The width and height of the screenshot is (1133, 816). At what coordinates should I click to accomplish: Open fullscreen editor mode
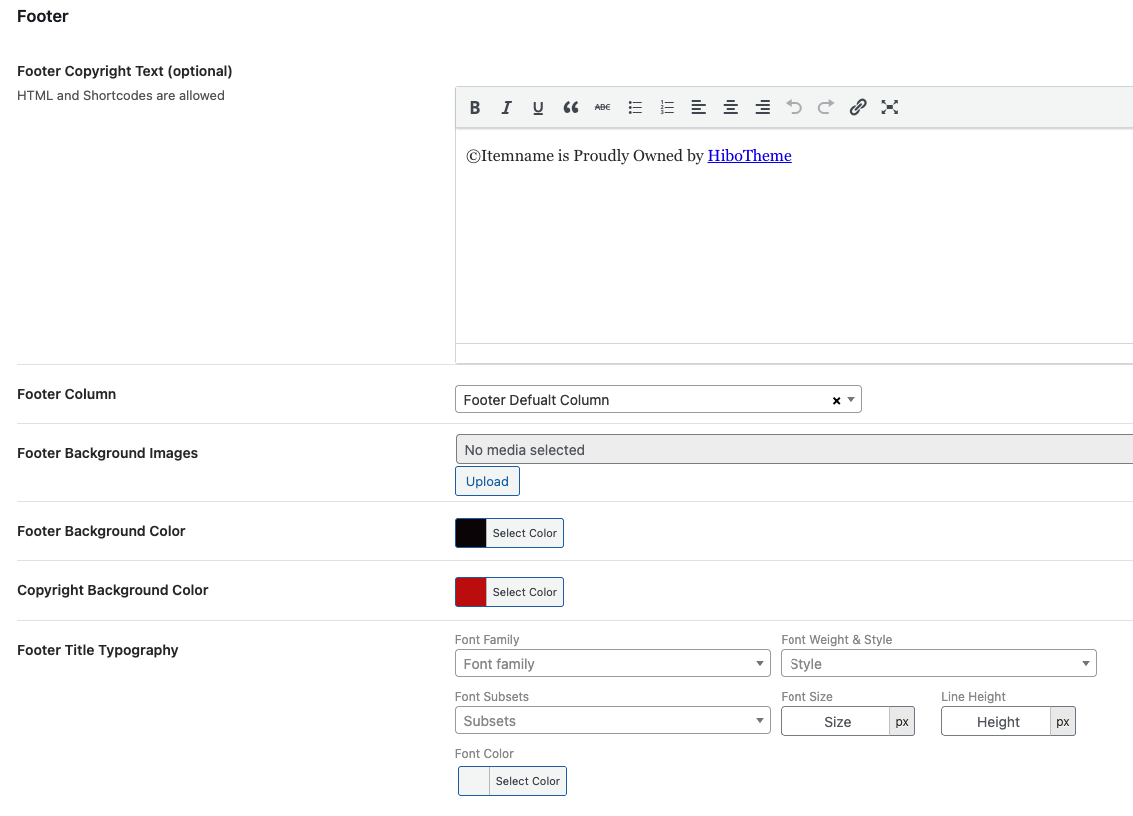pyautogui.click(x=890, y=108)
